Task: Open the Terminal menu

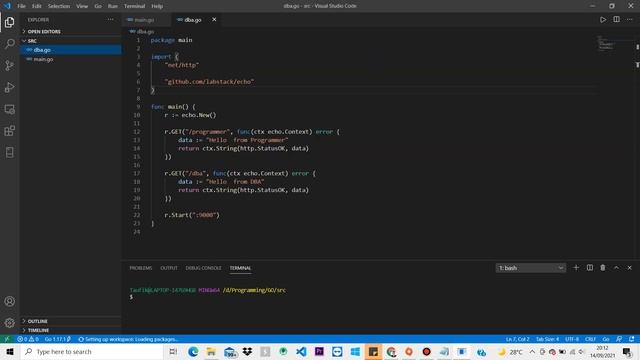Action: (x=134, y=6)
